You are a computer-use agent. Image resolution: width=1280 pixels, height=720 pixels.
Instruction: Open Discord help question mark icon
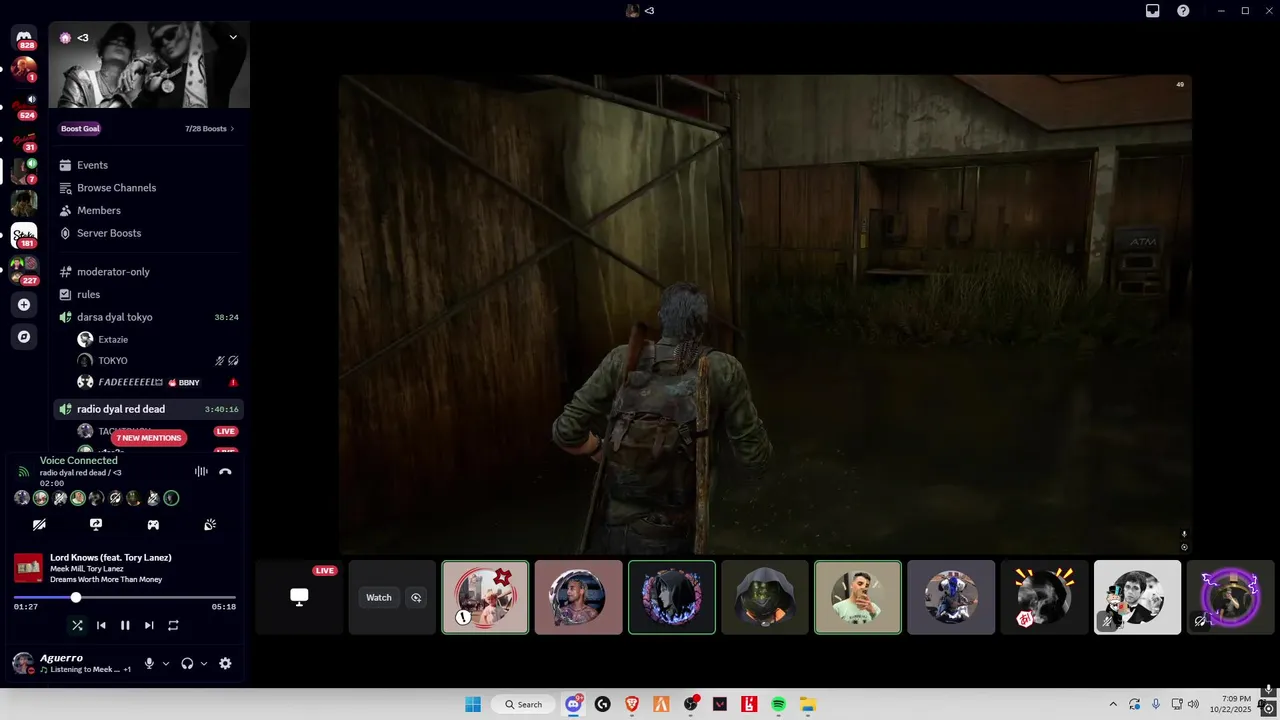(x=1183, y=10)
